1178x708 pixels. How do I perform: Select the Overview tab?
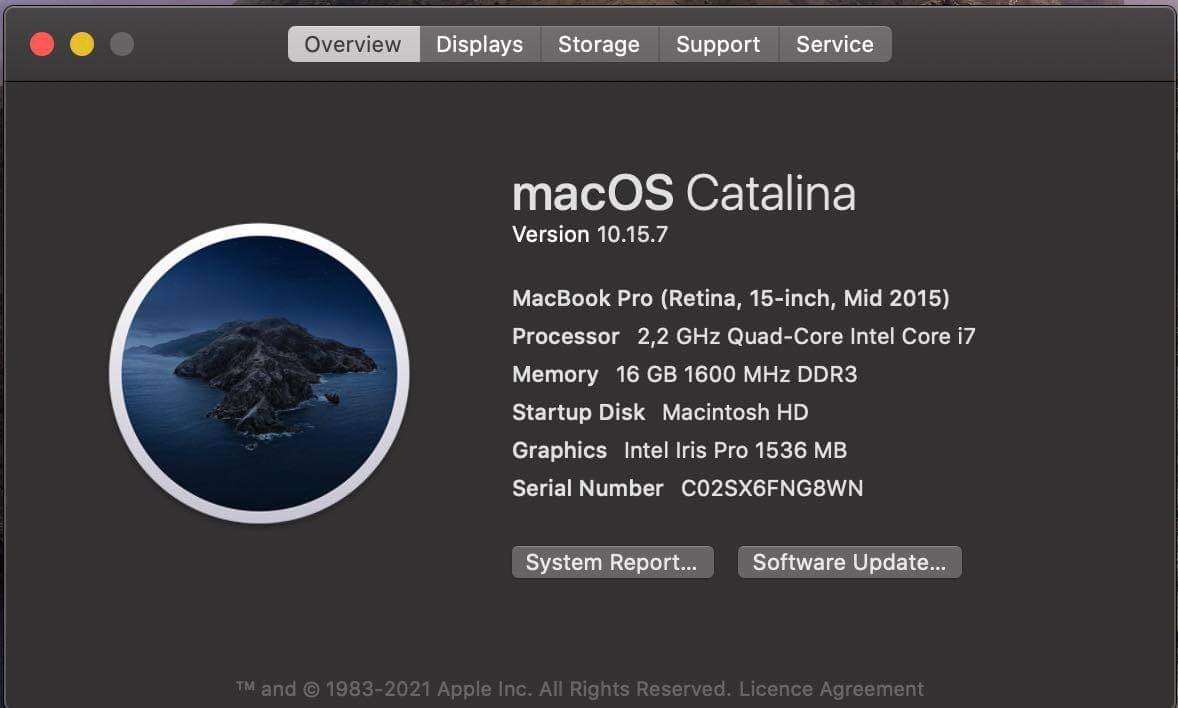click(353, 44)
